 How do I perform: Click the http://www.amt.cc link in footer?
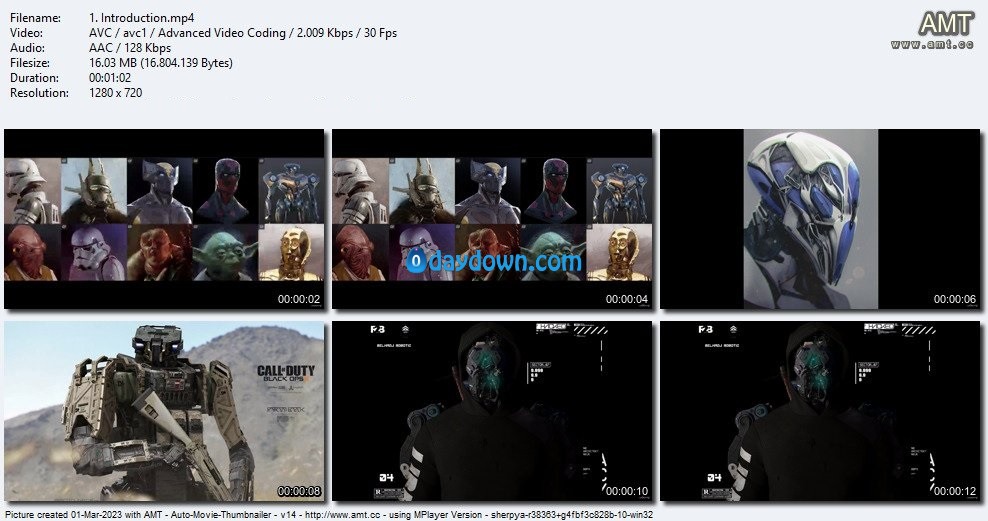[x=343, y=515]
